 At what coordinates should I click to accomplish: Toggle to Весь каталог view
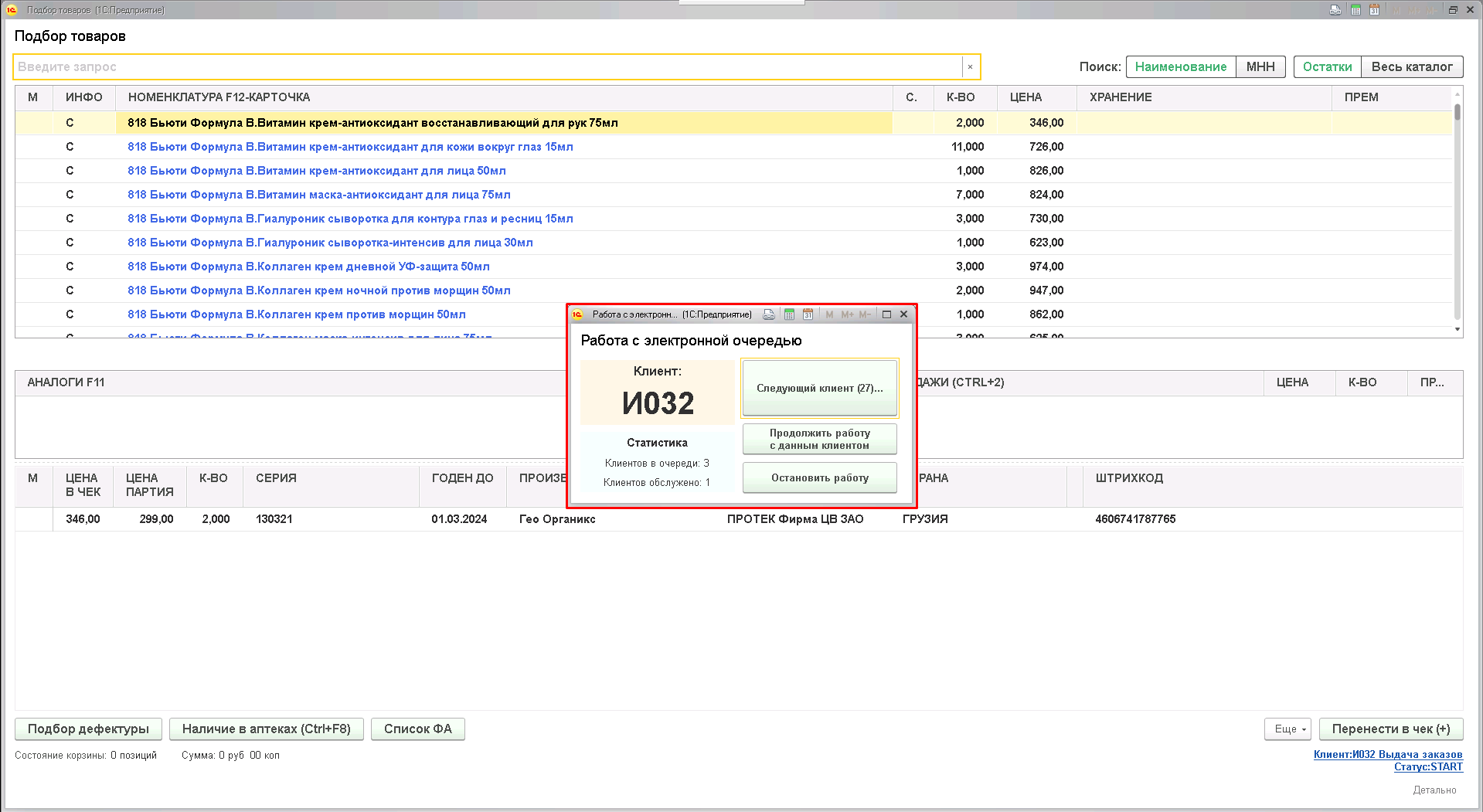(1411, 67)
